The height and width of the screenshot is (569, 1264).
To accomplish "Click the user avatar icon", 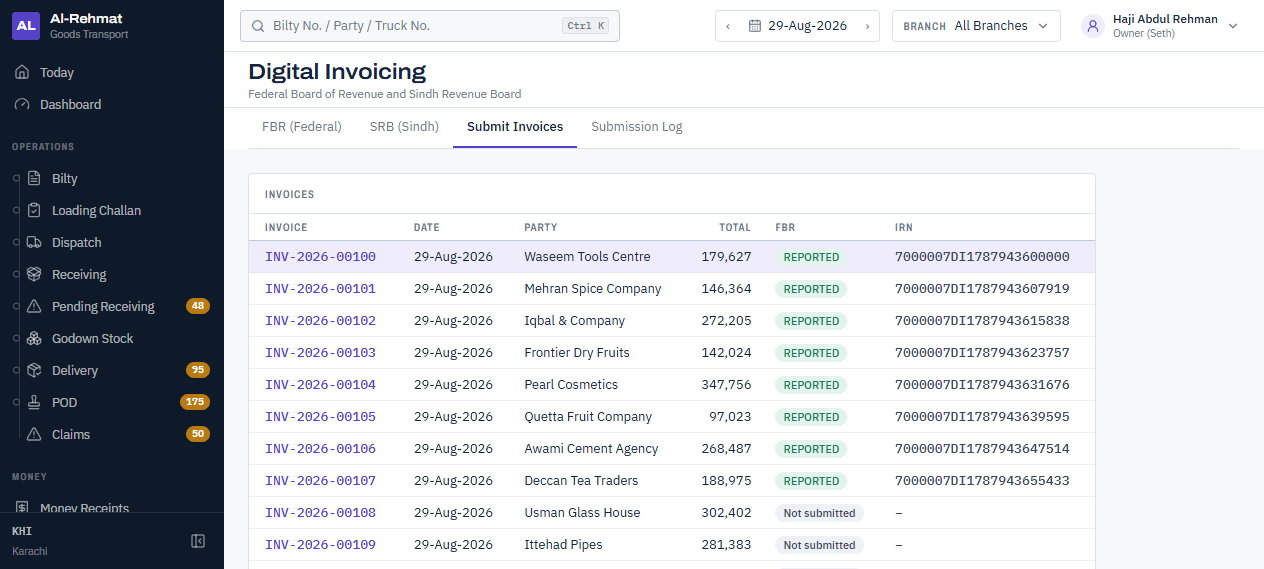I will click(x=1092, y=26).
